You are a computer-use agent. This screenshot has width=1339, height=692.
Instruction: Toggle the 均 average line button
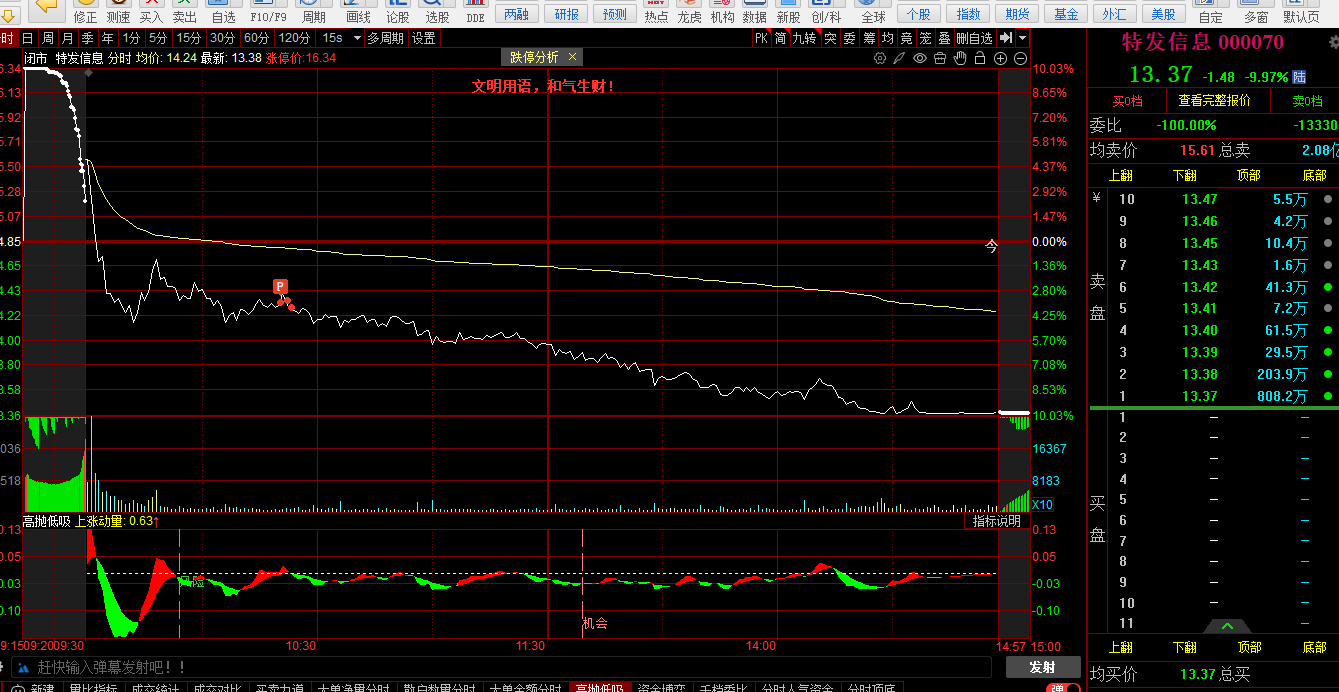888,38
